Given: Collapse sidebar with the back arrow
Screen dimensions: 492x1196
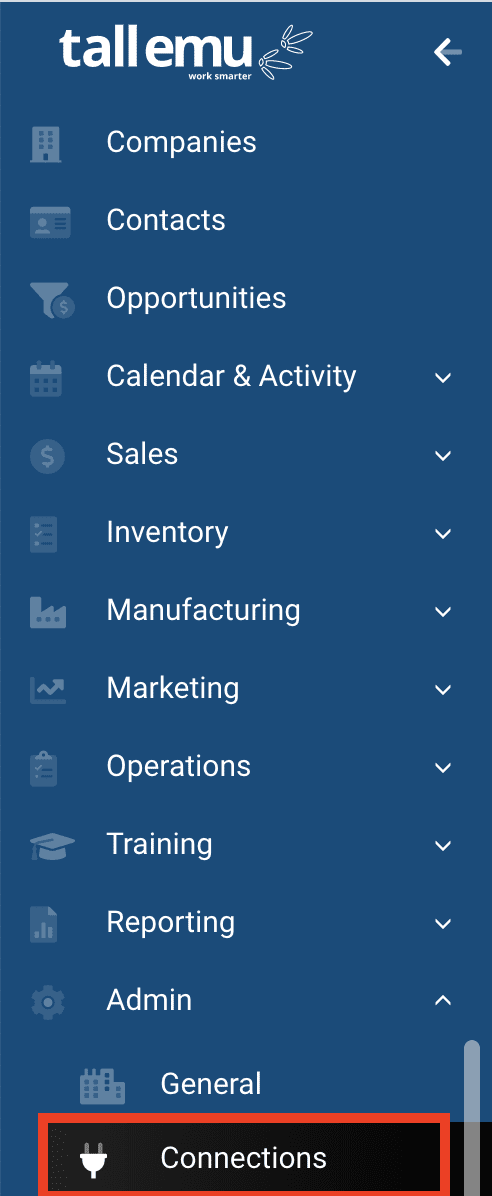Looking at the screenshot, I should tap(447, 52).
